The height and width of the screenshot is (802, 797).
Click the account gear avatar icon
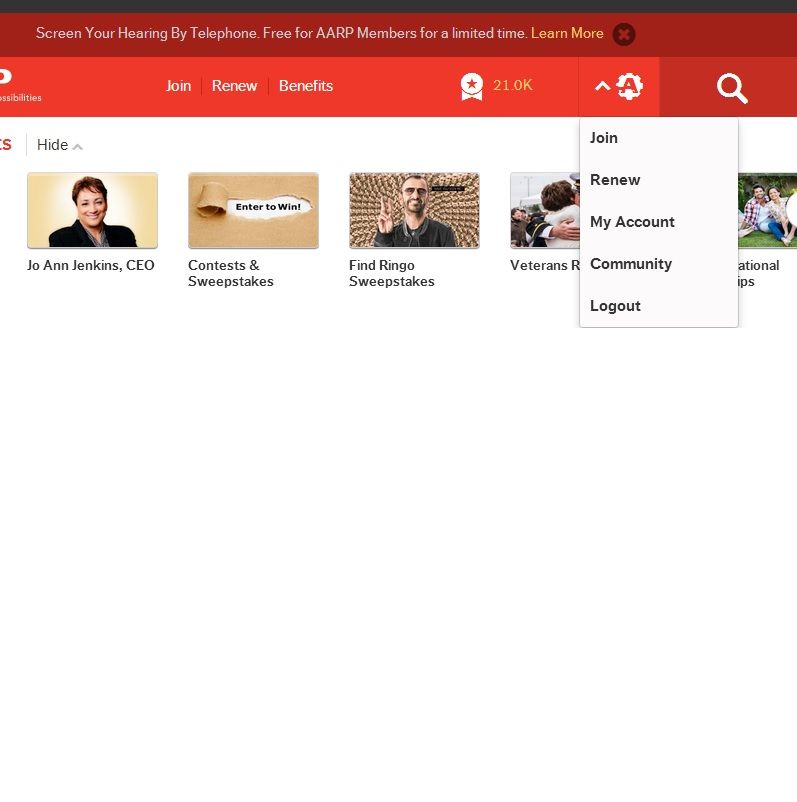tap(629, 87)
